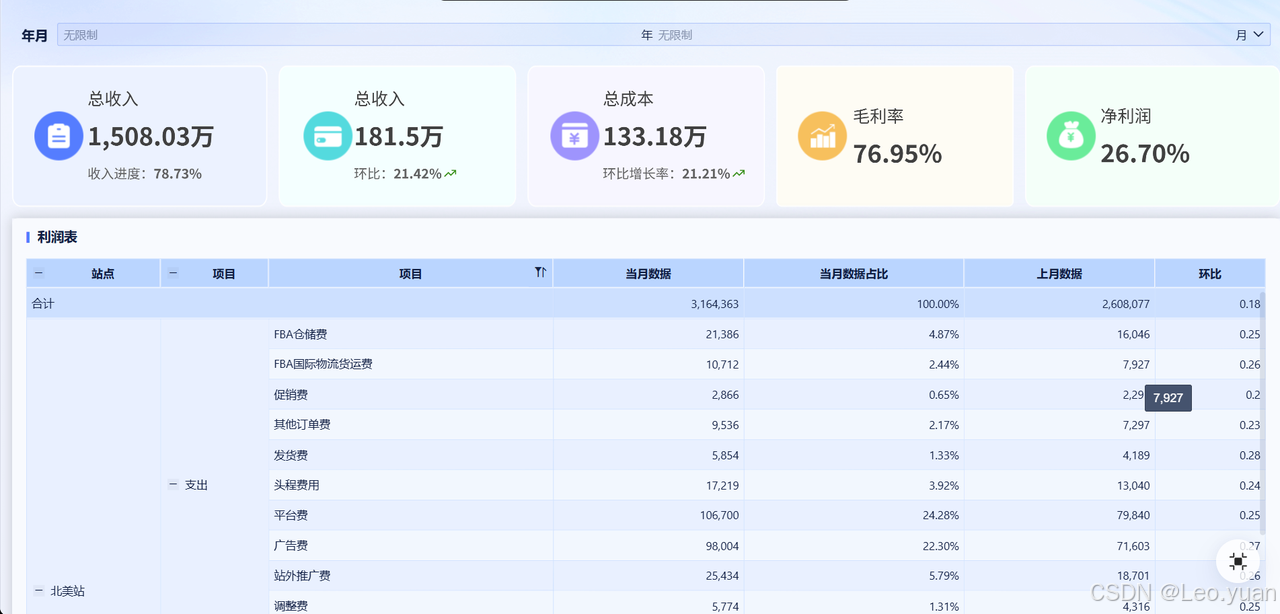Screen dimensions: 1280x614
Task: Click the 环比 column header
Action: click(1210, 273)
